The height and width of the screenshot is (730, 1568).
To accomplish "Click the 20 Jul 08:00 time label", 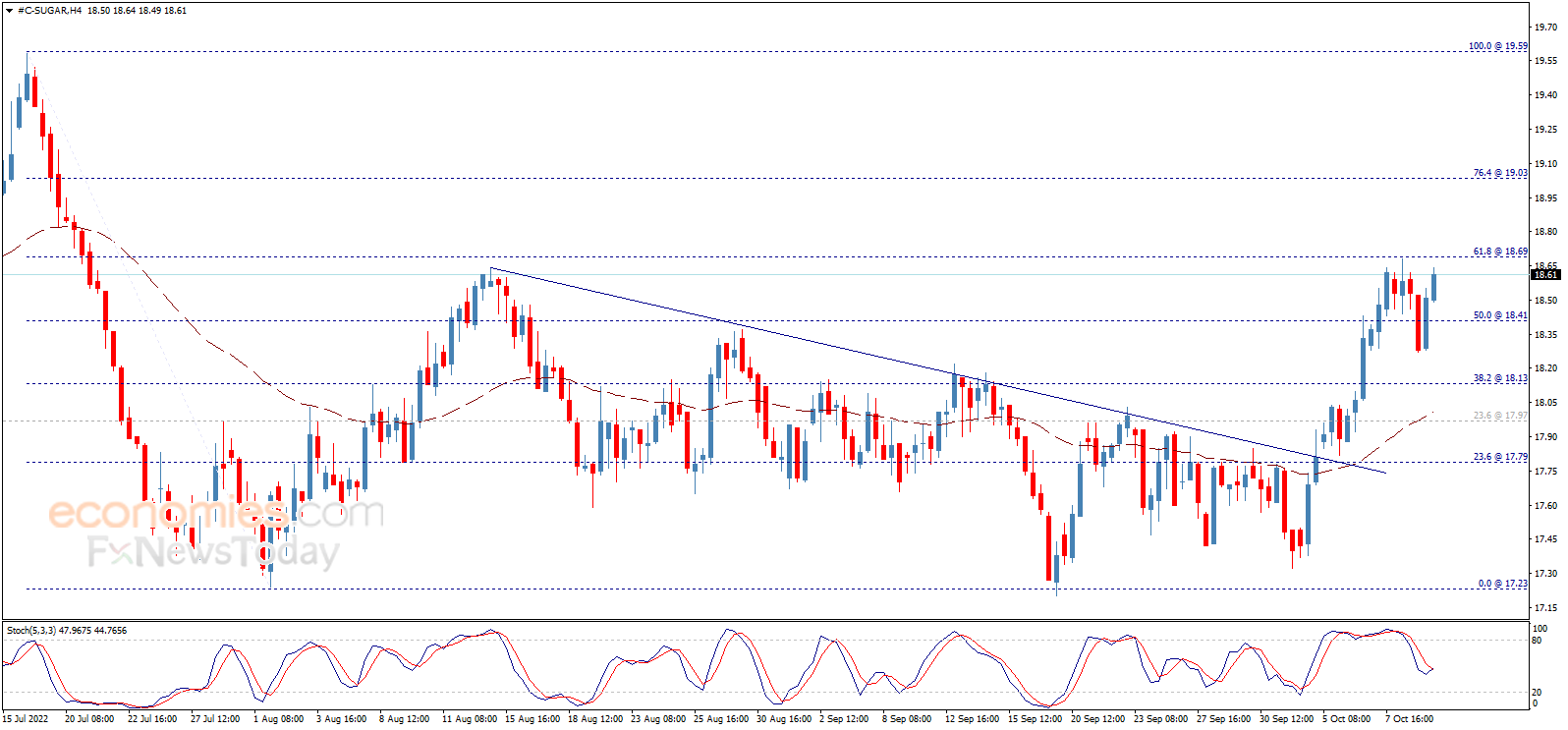I will [x=89, y=719].
